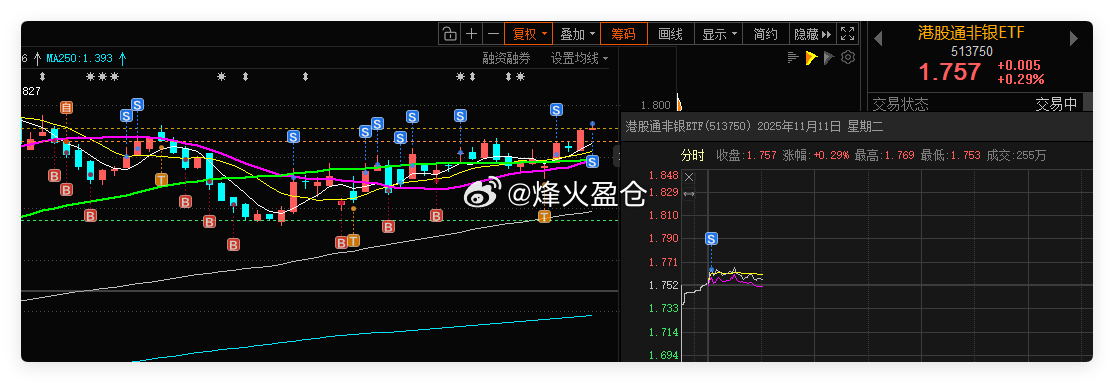Click the orange 自 marker on chart
1114x383 pixels.
point(66,107)
